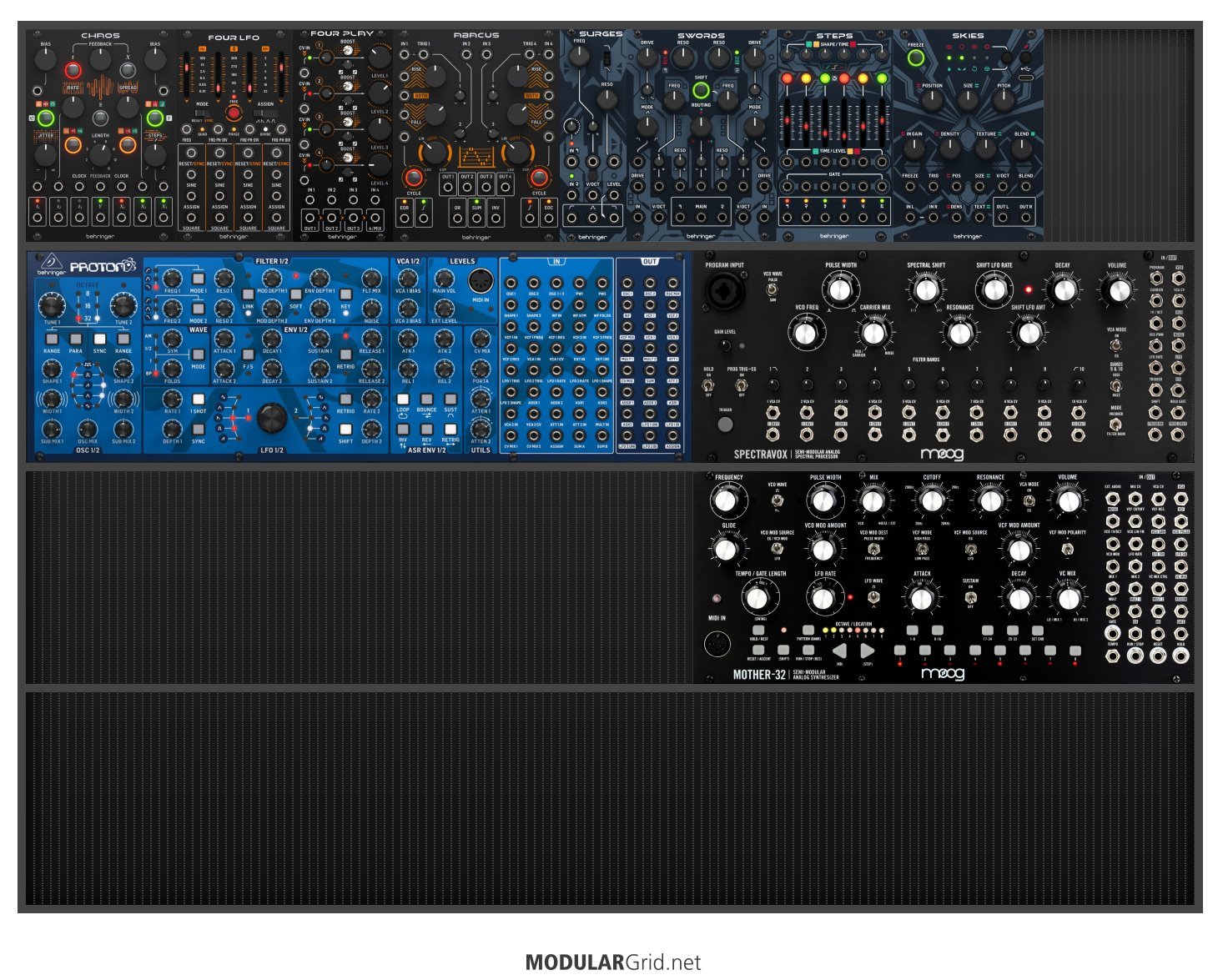This screenshot has width=1228, height=980.
Task: Click the Mother-32 EXT AUDIO patch jack
Action: 1113,498
